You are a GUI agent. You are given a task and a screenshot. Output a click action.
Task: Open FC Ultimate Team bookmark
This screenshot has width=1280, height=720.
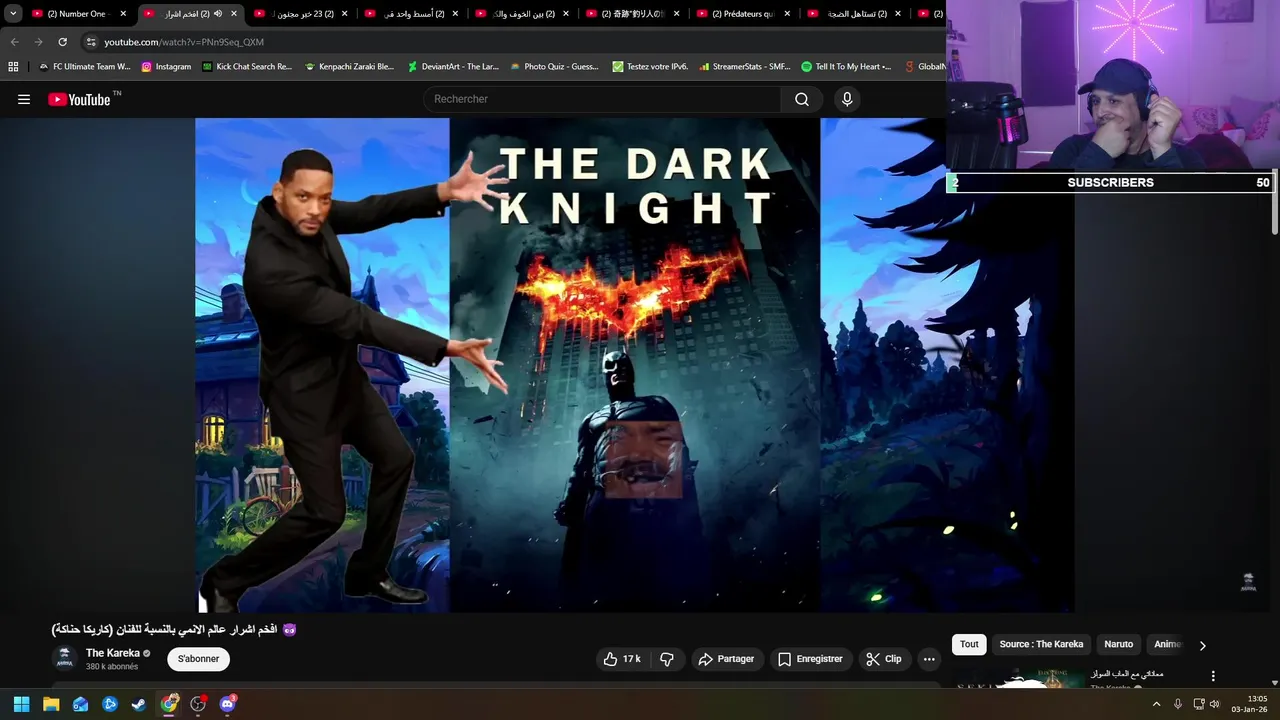pyautogui.click(x=84, y=67)
